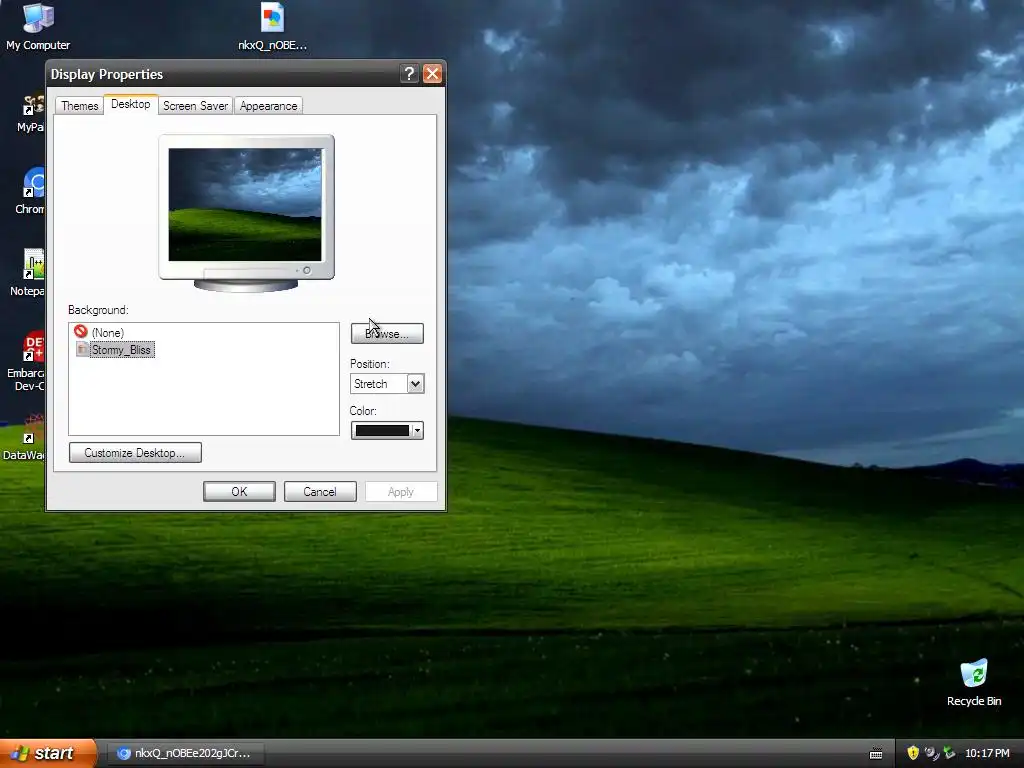Screen dimensions: 1024x768
Task: Select the nkxQ_nOBE desktop file icon
Action: point(272,26)
